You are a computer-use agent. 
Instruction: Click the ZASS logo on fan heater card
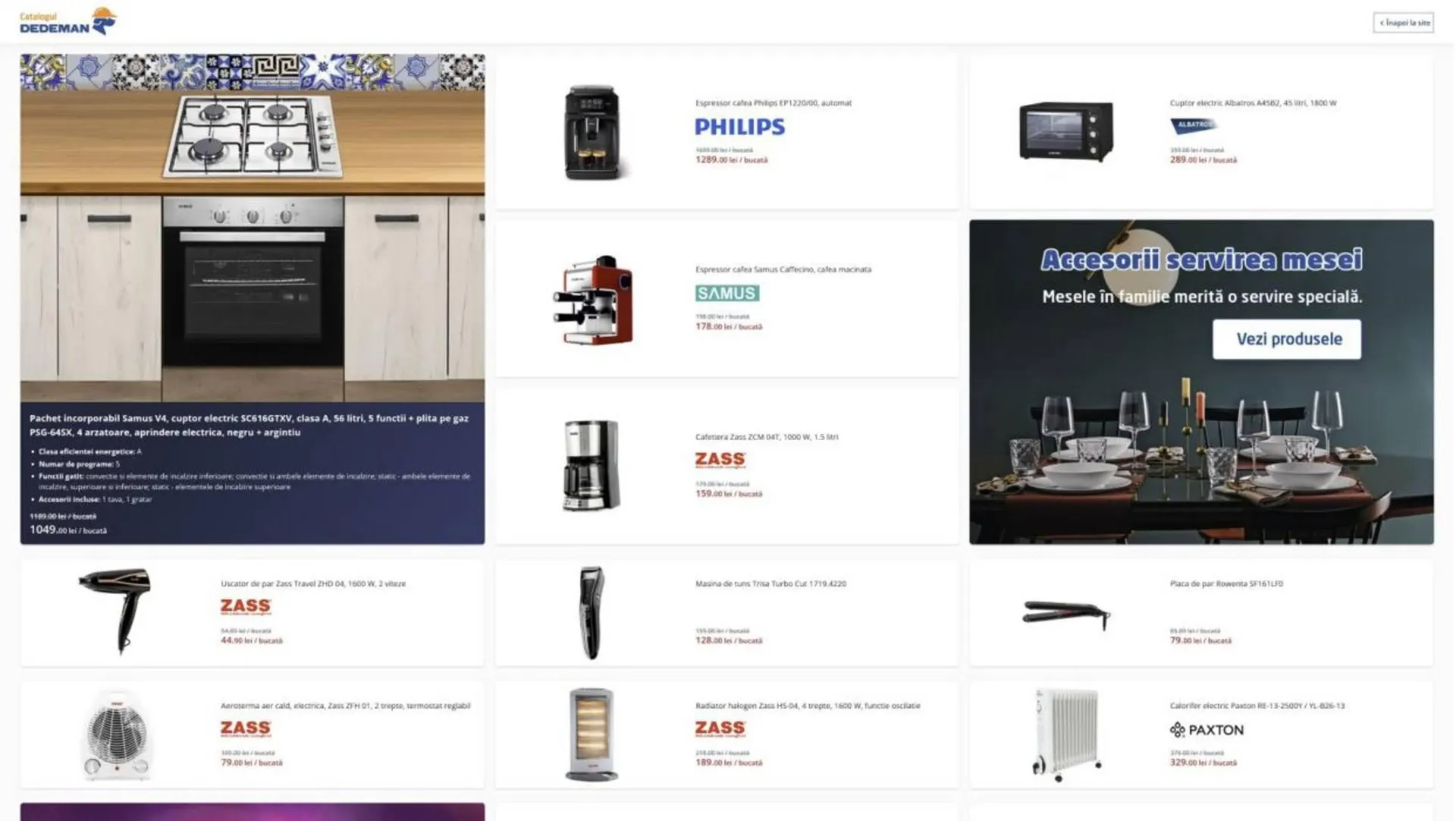246,728
